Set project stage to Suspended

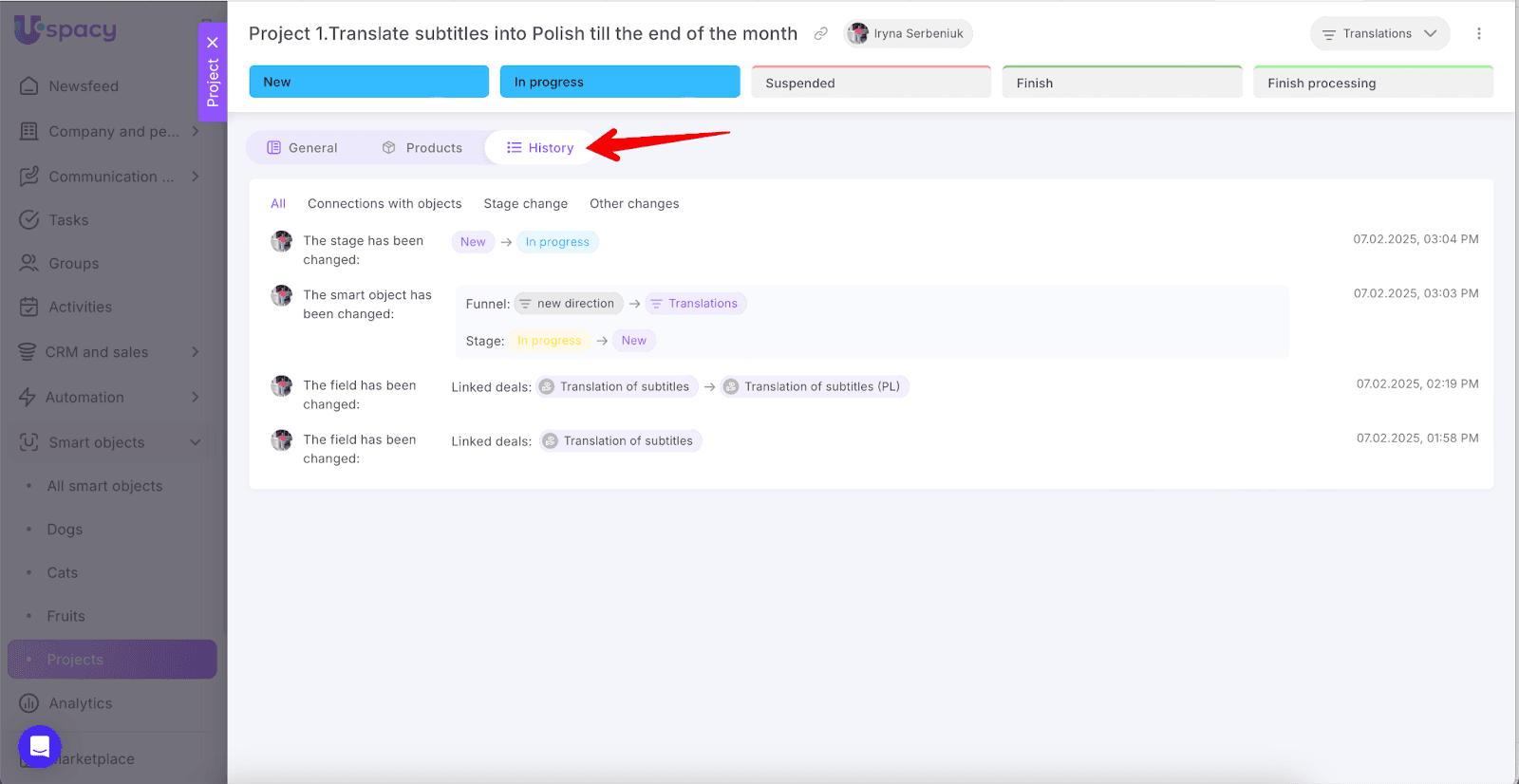(871, 83)
